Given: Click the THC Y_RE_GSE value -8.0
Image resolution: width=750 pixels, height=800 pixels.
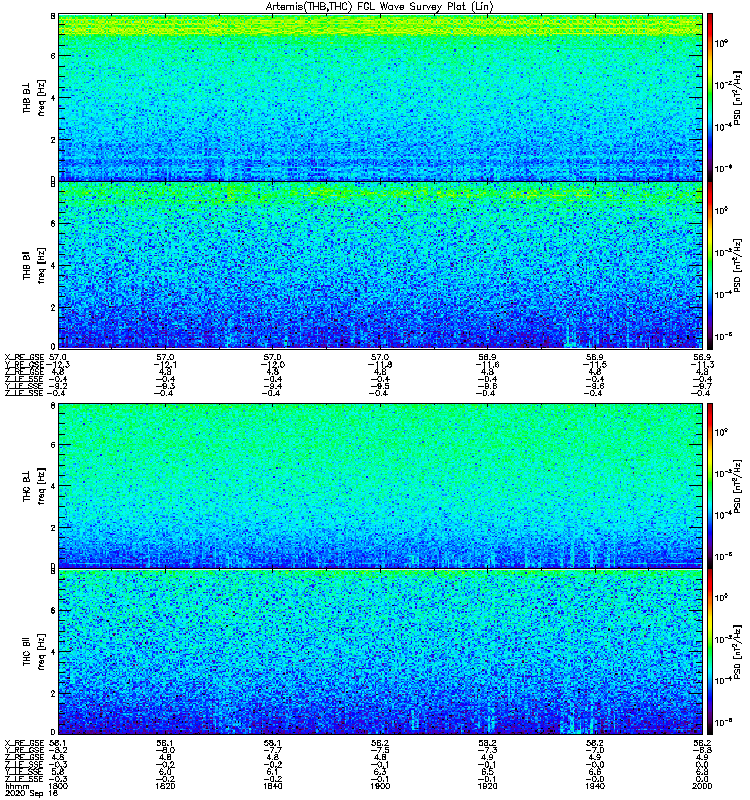Looking at the screenshot, I should 165,751.
